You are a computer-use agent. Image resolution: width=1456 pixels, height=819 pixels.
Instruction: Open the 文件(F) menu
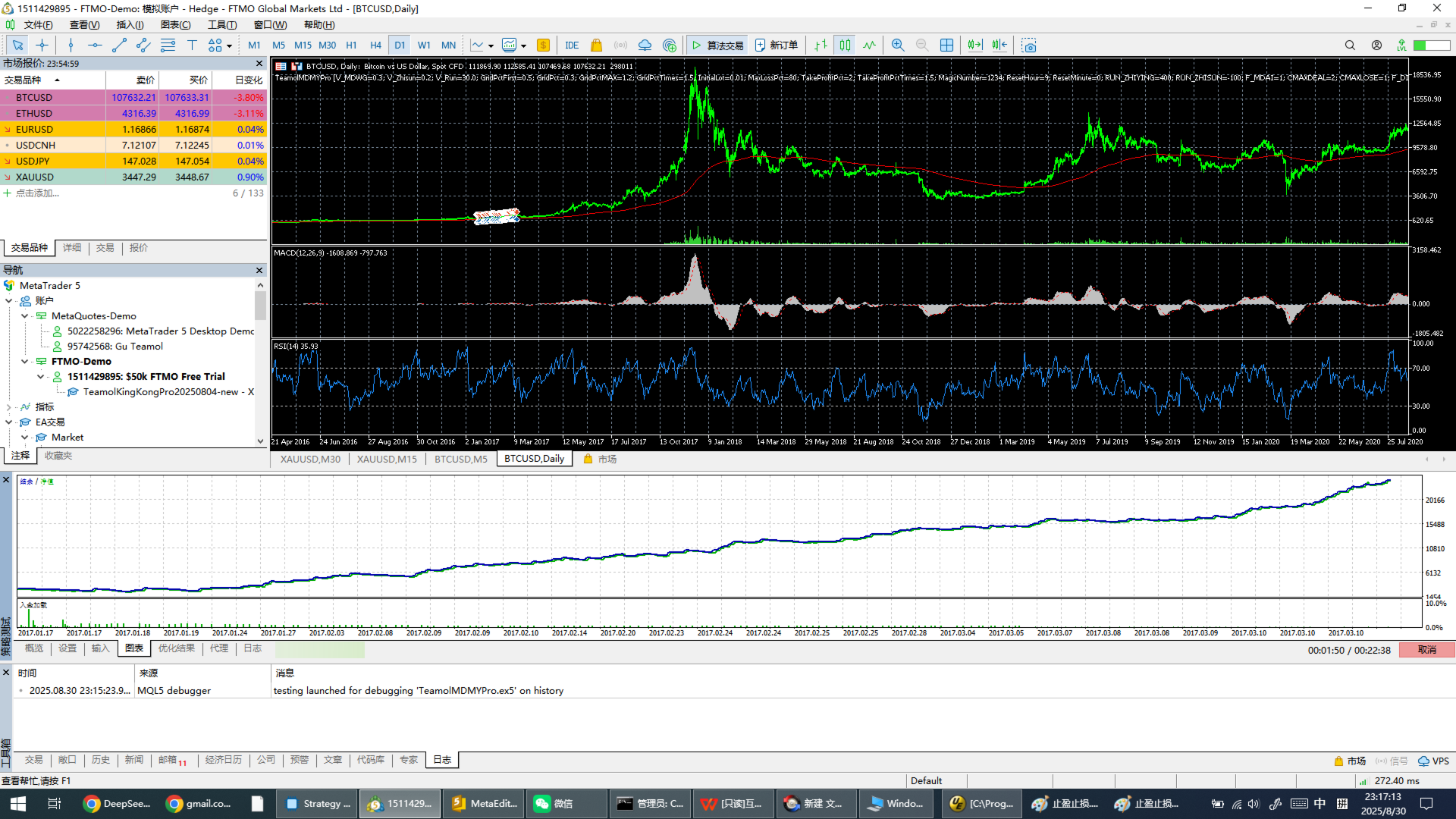(x=38, y=25)
